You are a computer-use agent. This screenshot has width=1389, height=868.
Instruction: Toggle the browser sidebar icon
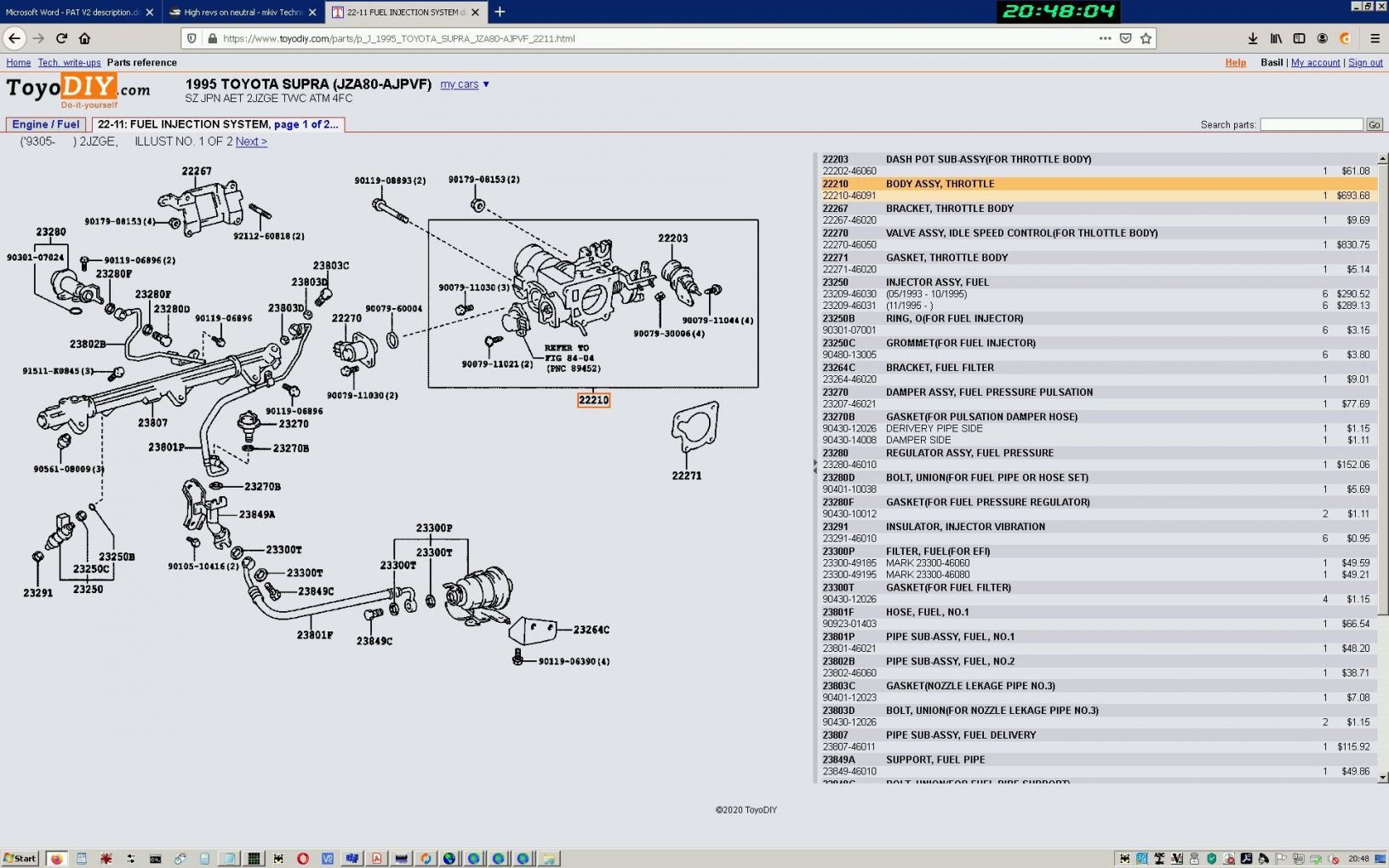[1299, 38]
